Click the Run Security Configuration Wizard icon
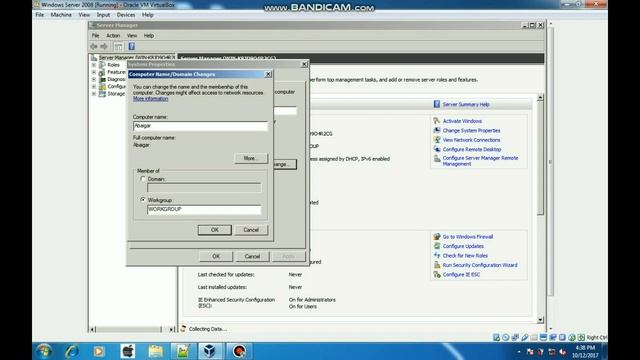Image resolution: width=640 pixels, height=360 pixels. tap(437, 265)
